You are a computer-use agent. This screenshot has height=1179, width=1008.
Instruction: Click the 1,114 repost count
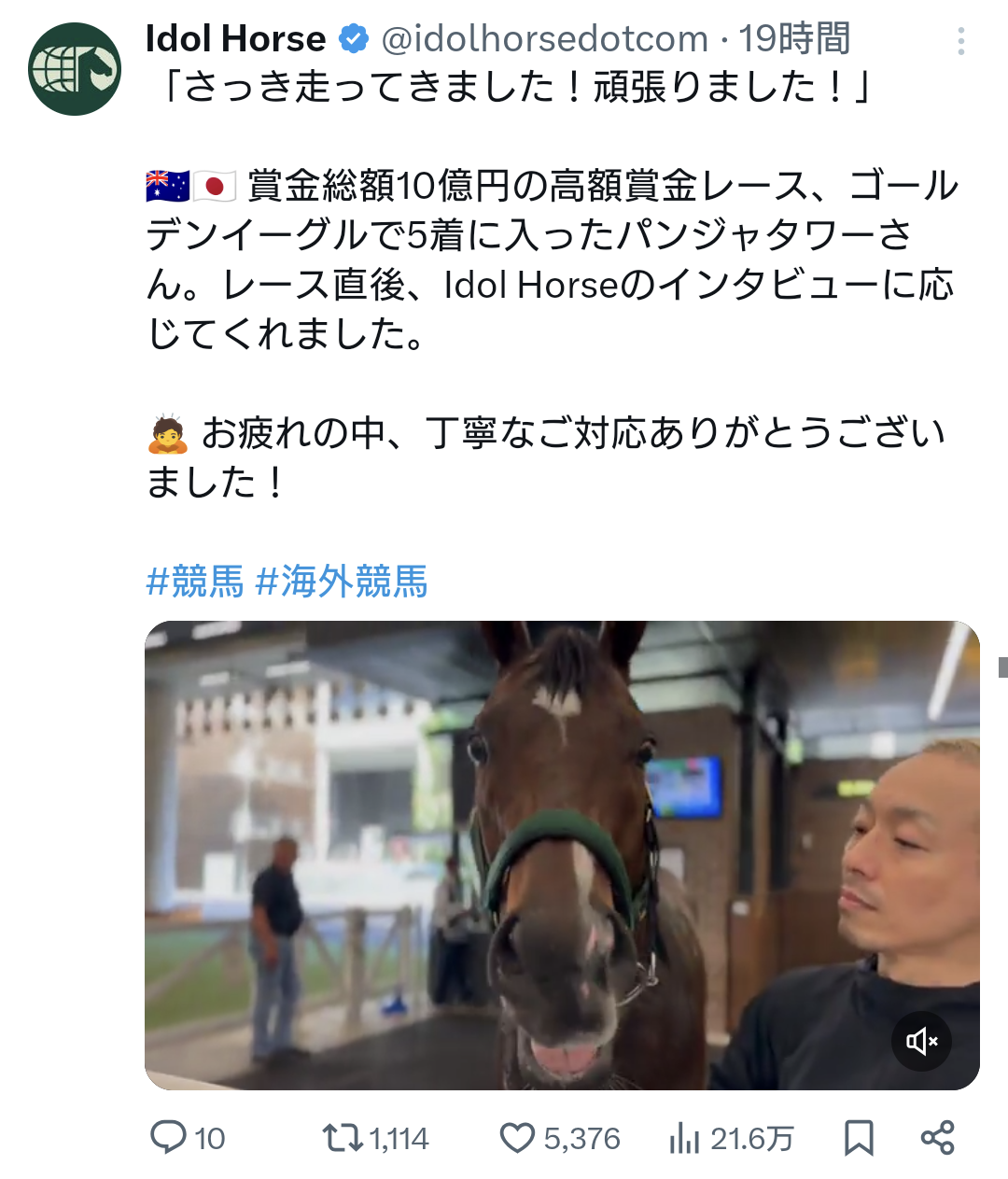[399, 1139]
